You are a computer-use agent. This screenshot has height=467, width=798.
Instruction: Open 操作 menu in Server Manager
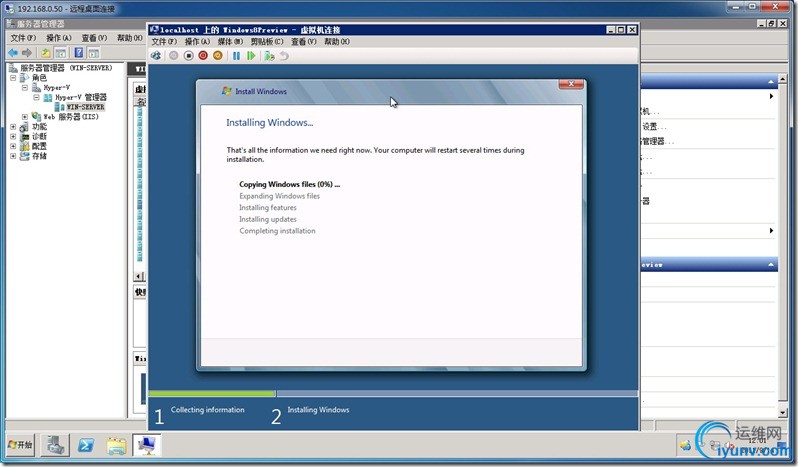[59, 38]
